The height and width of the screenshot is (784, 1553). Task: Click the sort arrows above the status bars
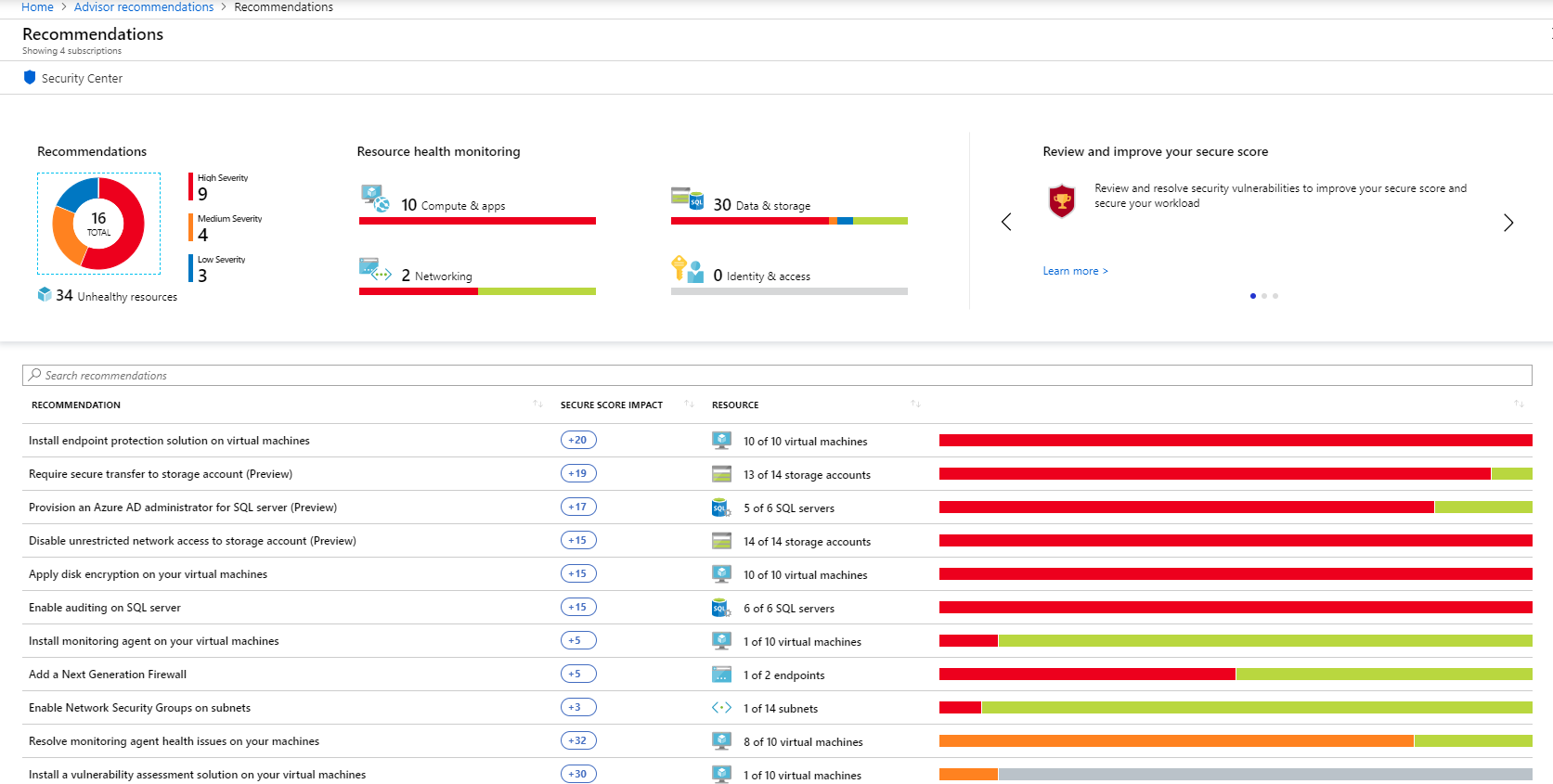(1519, 404)
